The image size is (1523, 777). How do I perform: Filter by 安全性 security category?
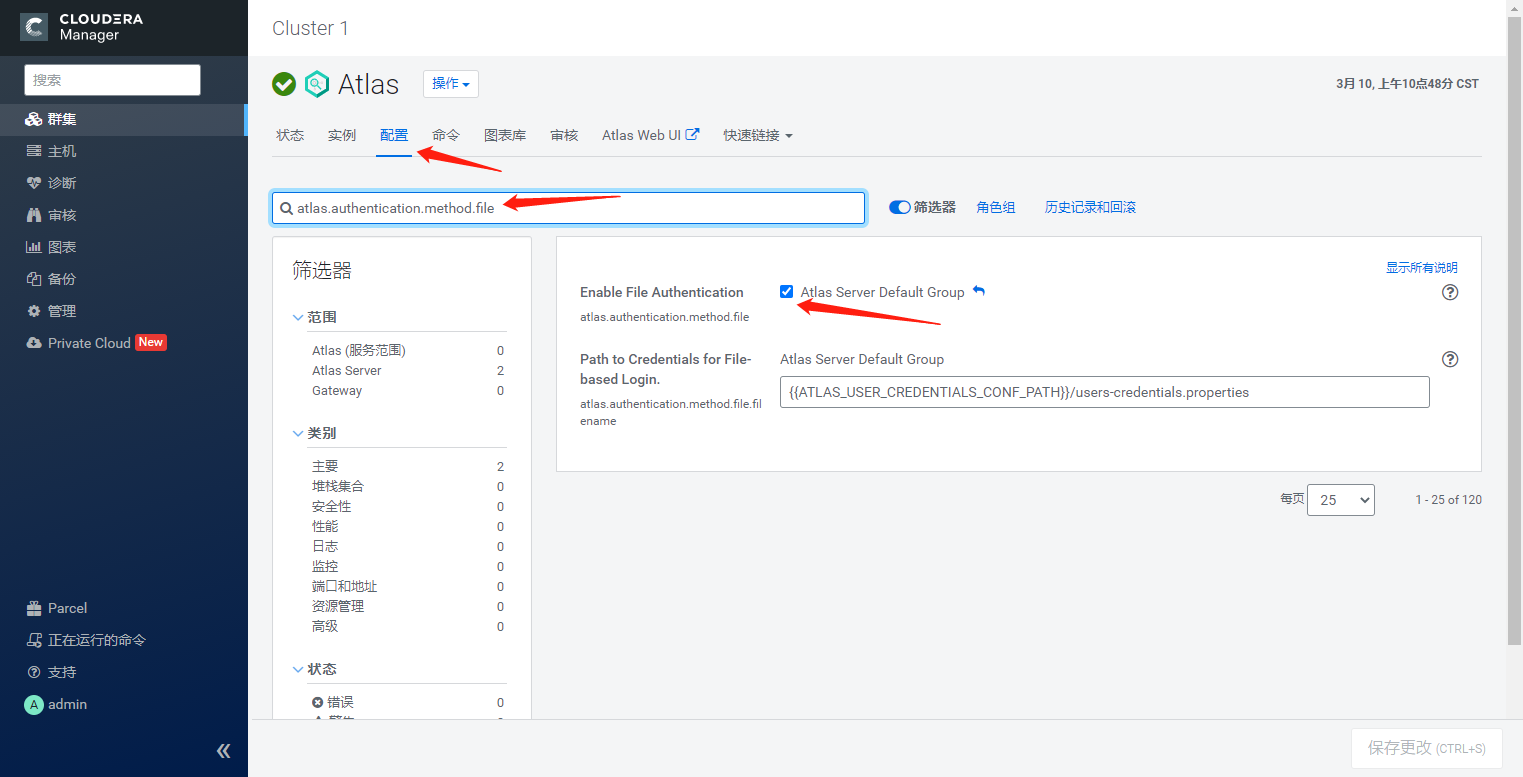[332, 507]
